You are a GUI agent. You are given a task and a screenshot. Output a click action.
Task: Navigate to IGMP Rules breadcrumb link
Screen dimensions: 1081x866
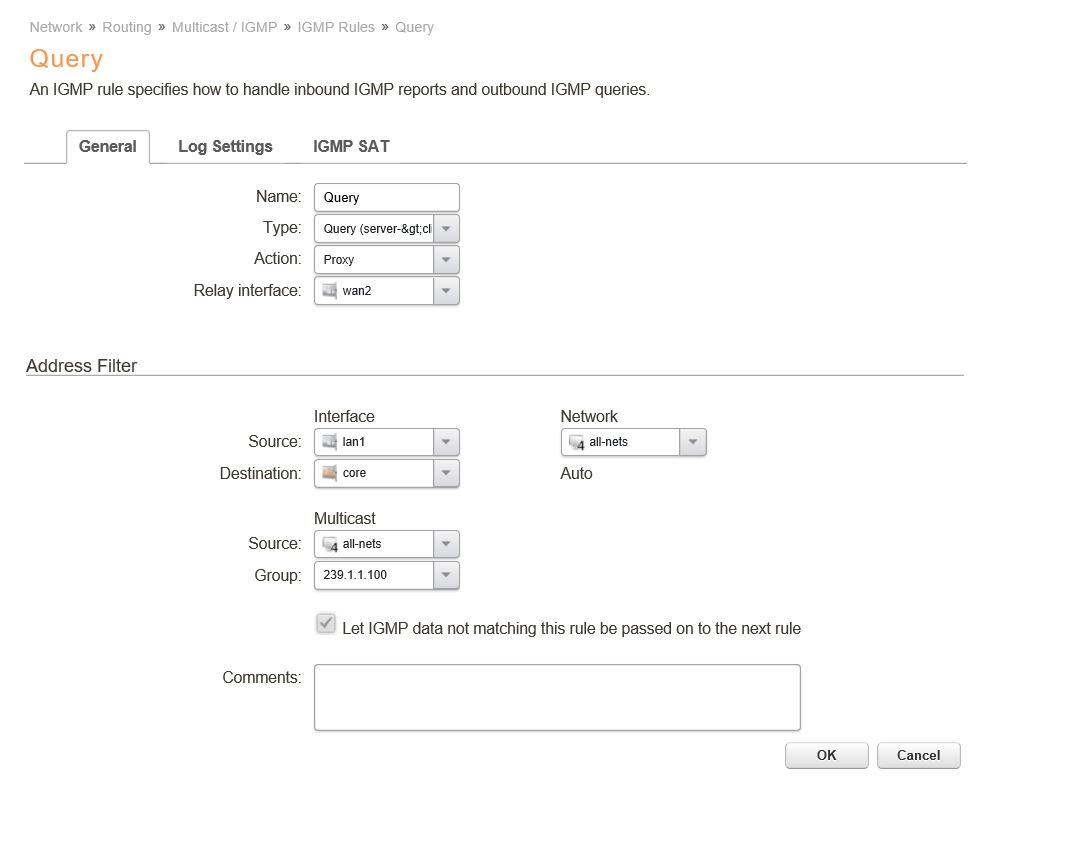point(336,27)
